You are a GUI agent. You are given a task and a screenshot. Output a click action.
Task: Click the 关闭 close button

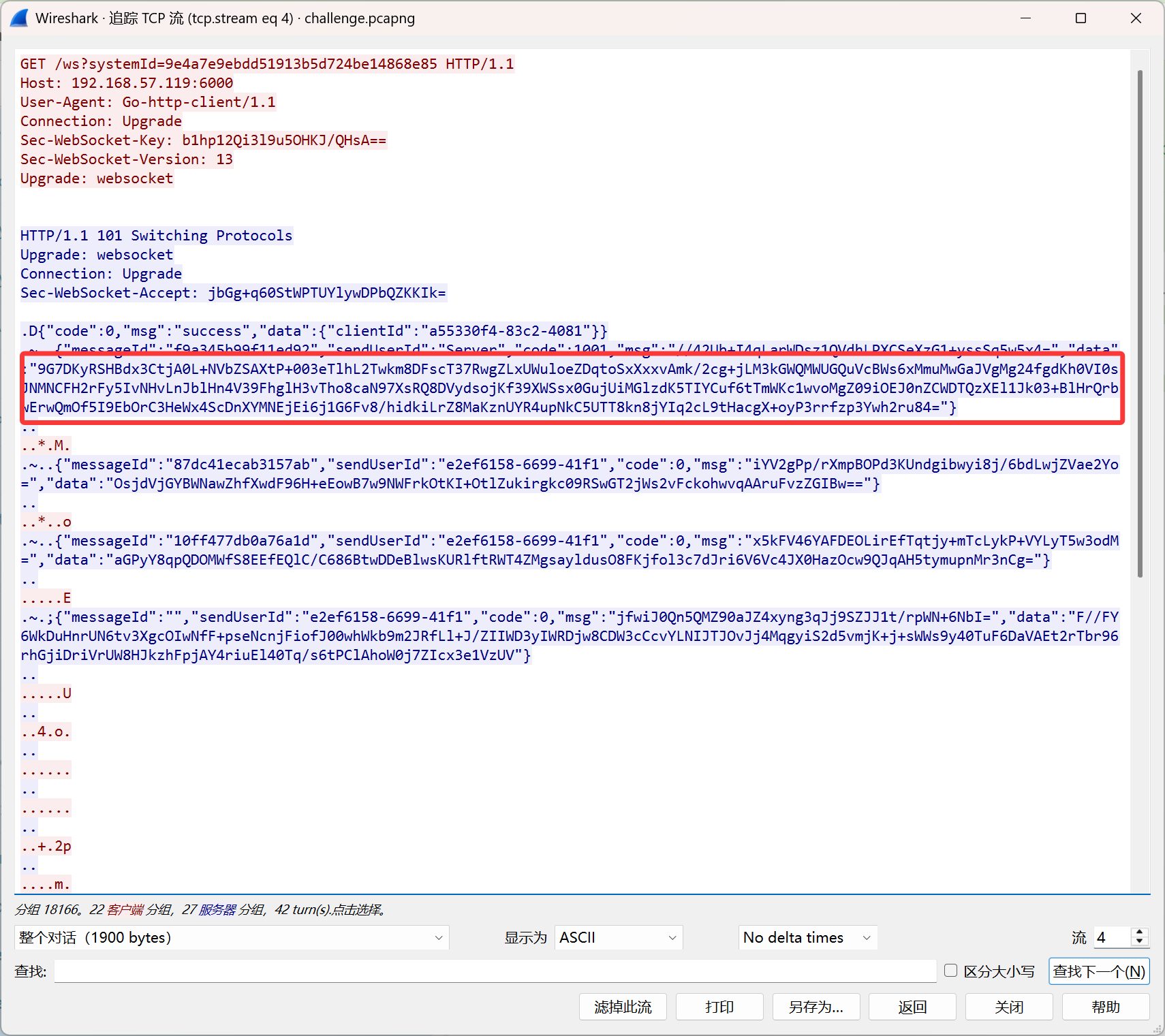(x=1009, y=1007)
